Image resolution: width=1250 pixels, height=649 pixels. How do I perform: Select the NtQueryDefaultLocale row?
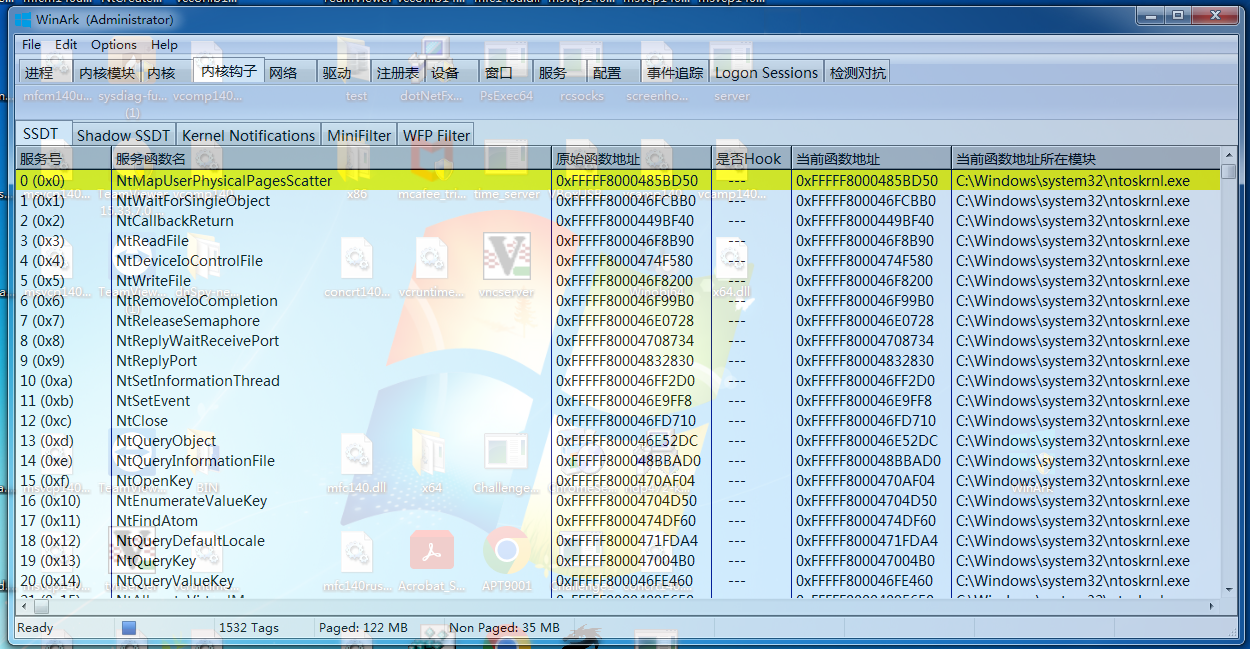618,540
